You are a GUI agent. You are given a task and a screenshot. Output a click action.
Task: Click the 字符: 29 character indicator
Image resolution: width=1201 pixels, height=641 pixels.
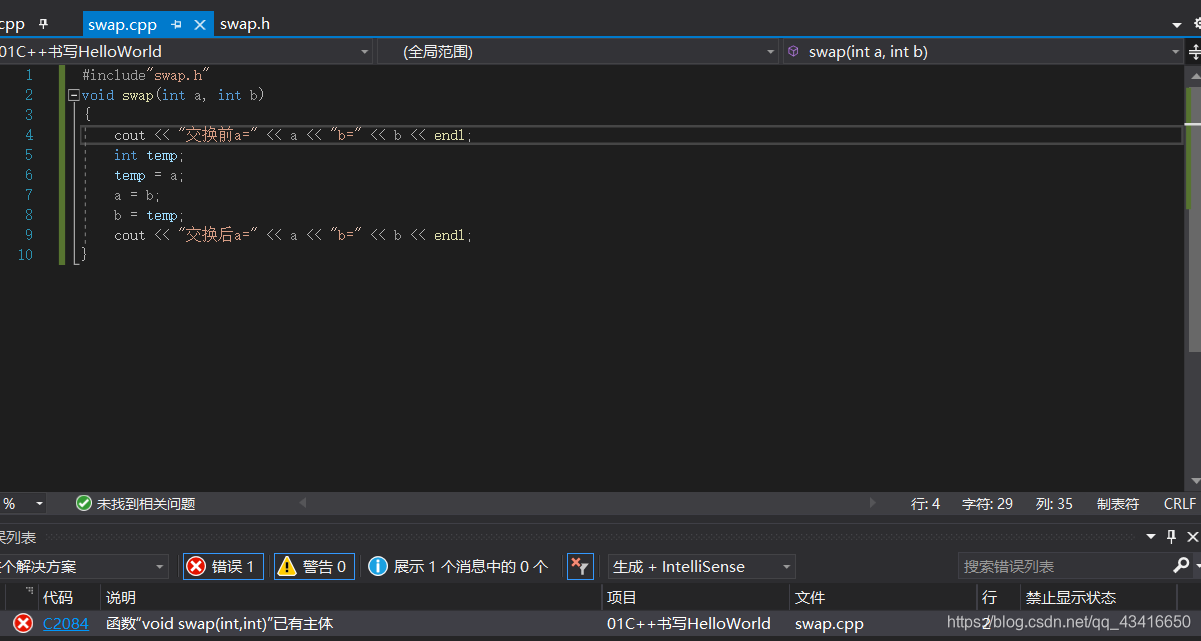point(987,504)
